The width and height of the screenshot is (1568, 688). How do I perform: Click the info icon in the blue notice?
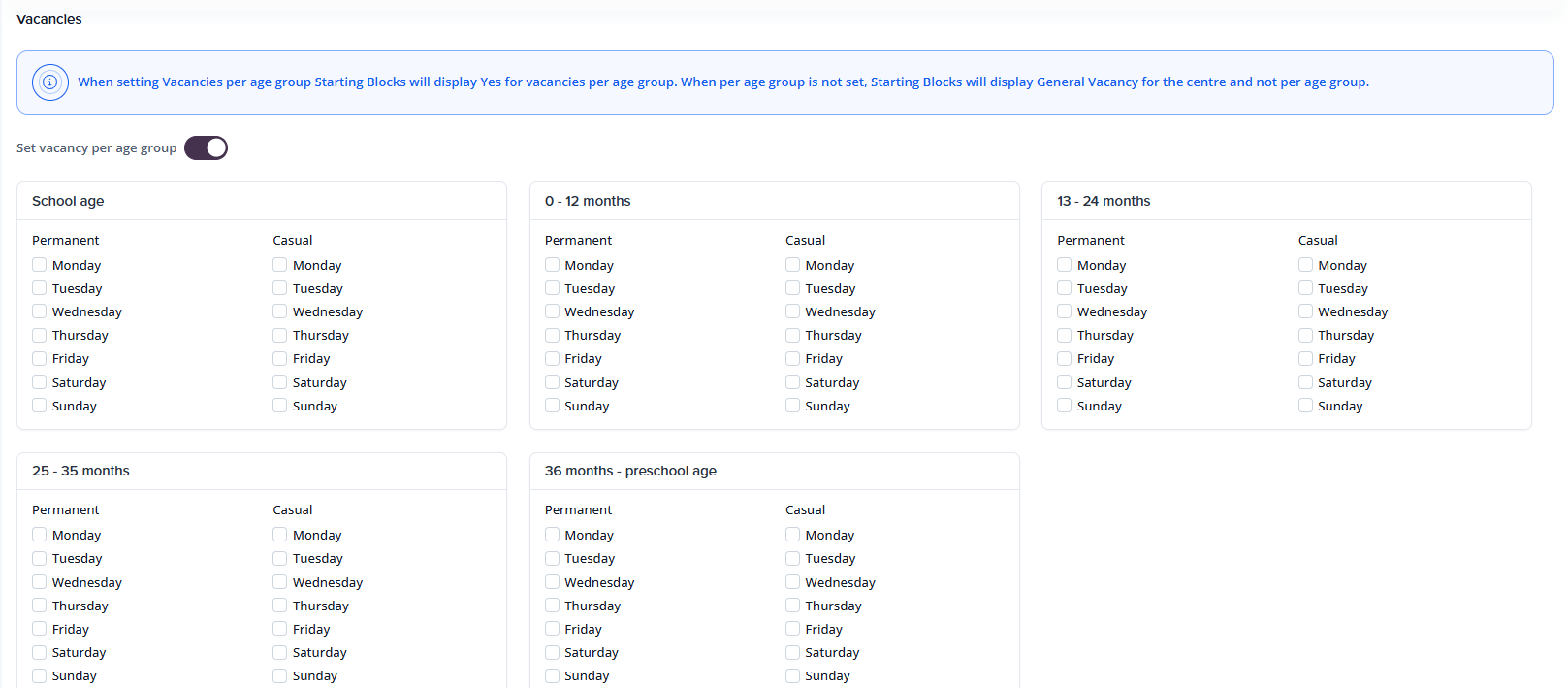click(x=50, y=82)
